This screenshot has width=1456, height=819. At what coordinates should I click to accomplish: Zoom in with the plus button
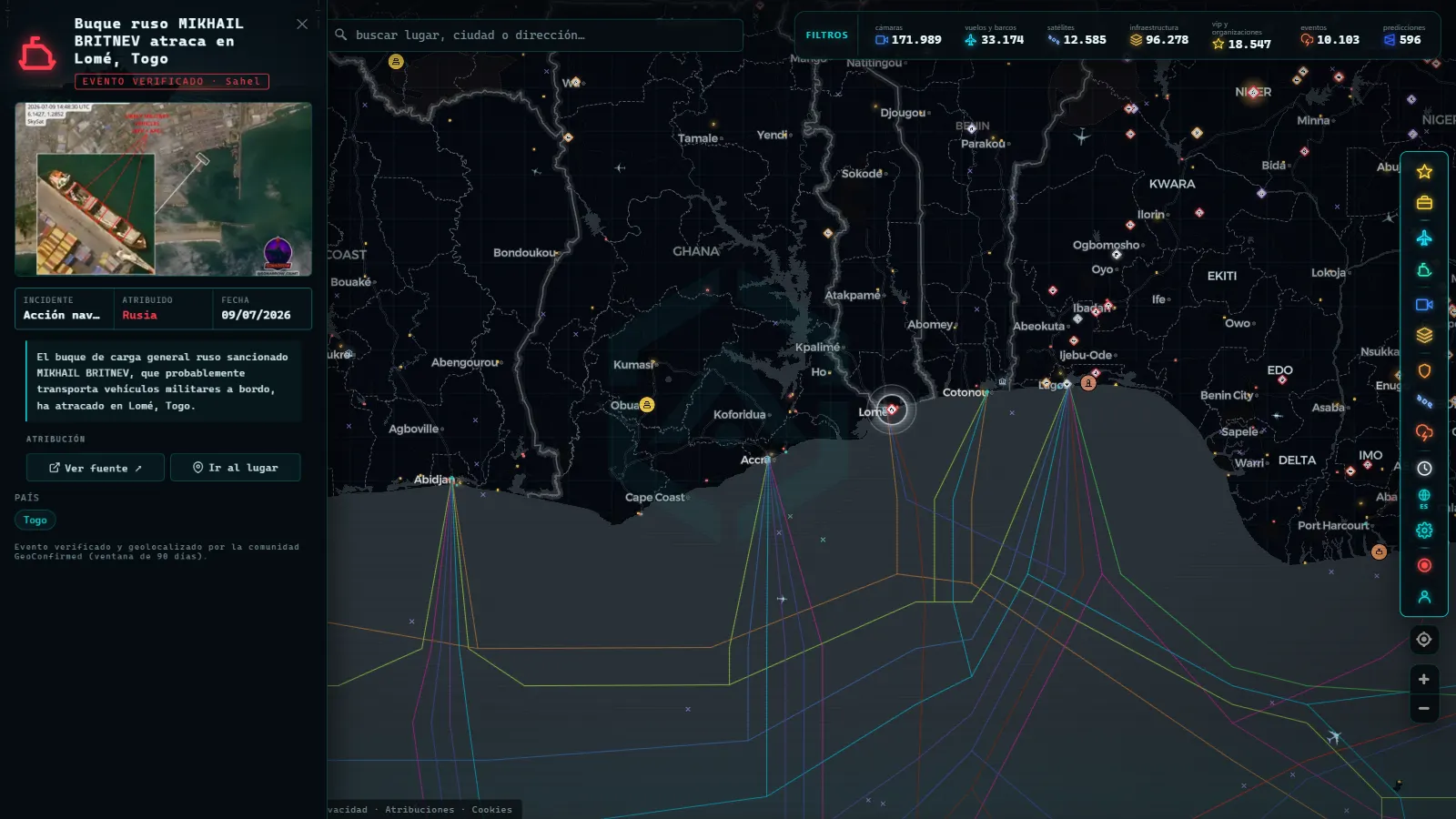1424,679
